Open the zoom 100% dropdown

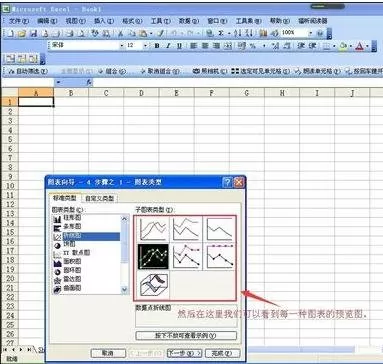click(310, 33)
